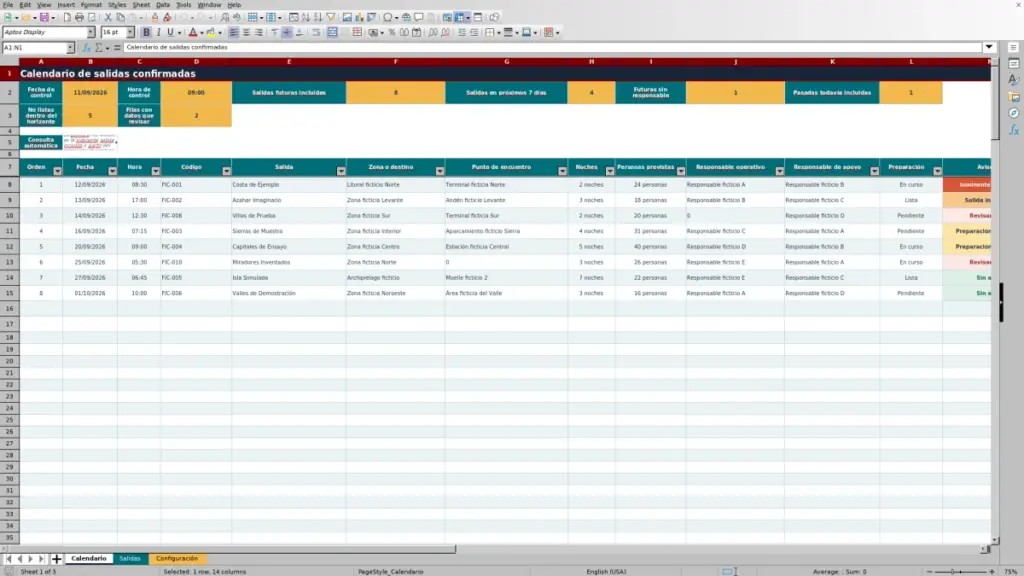Open the Font Name dropdown
The width and height of the screenshot is (1024, 576).
(91, 33)
